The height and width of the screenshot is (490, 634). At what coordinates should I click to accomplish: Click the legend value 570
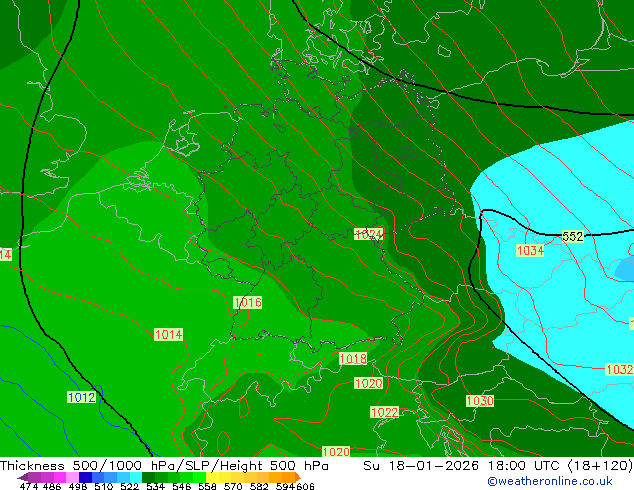coord(234,486)
